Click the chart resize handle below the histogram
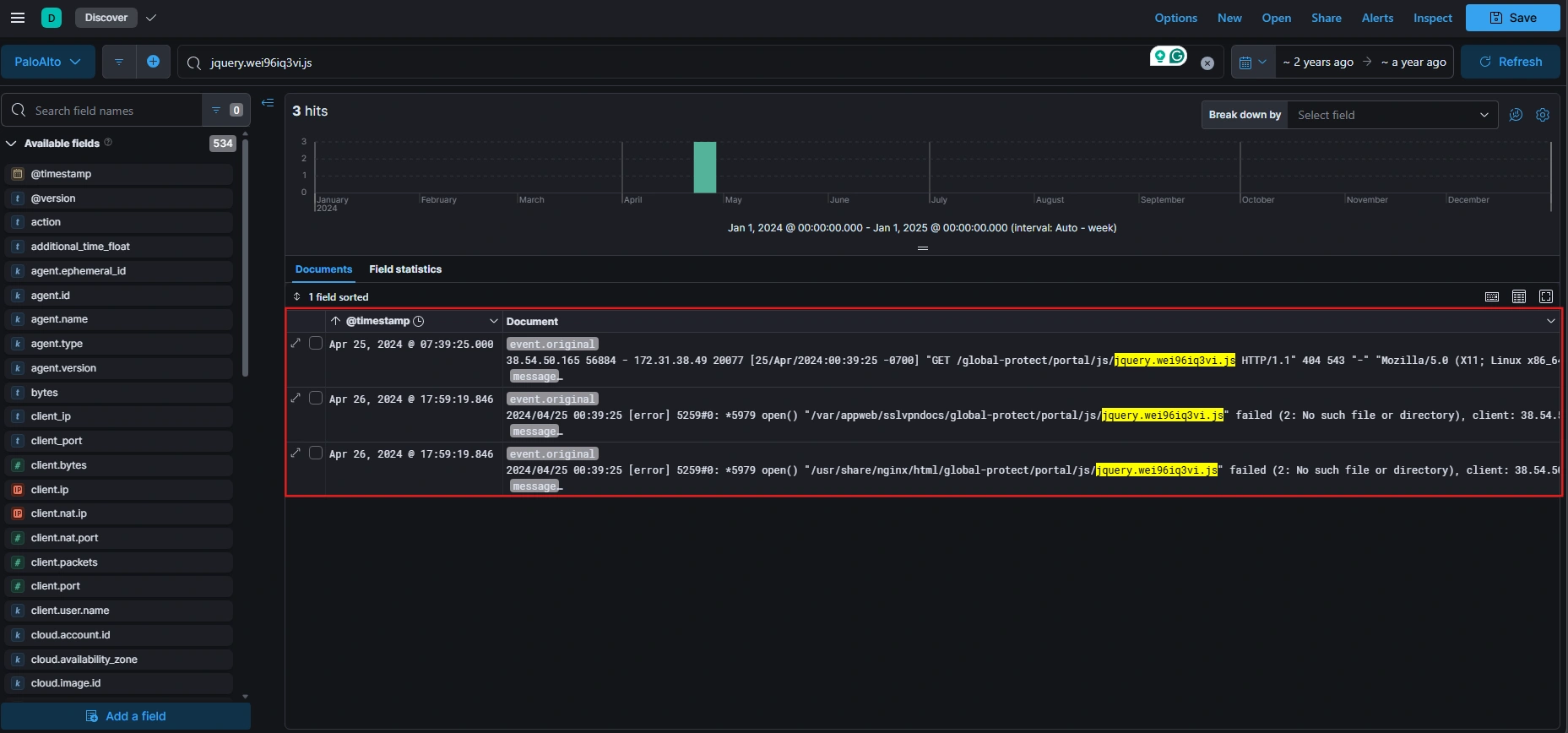 [x=923, y=248]
